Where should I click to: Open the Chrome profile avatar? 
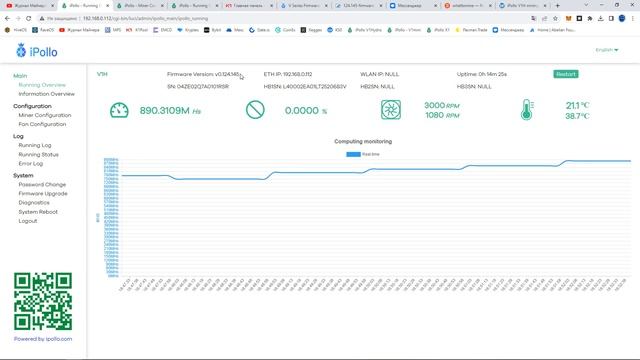(622, 18)
